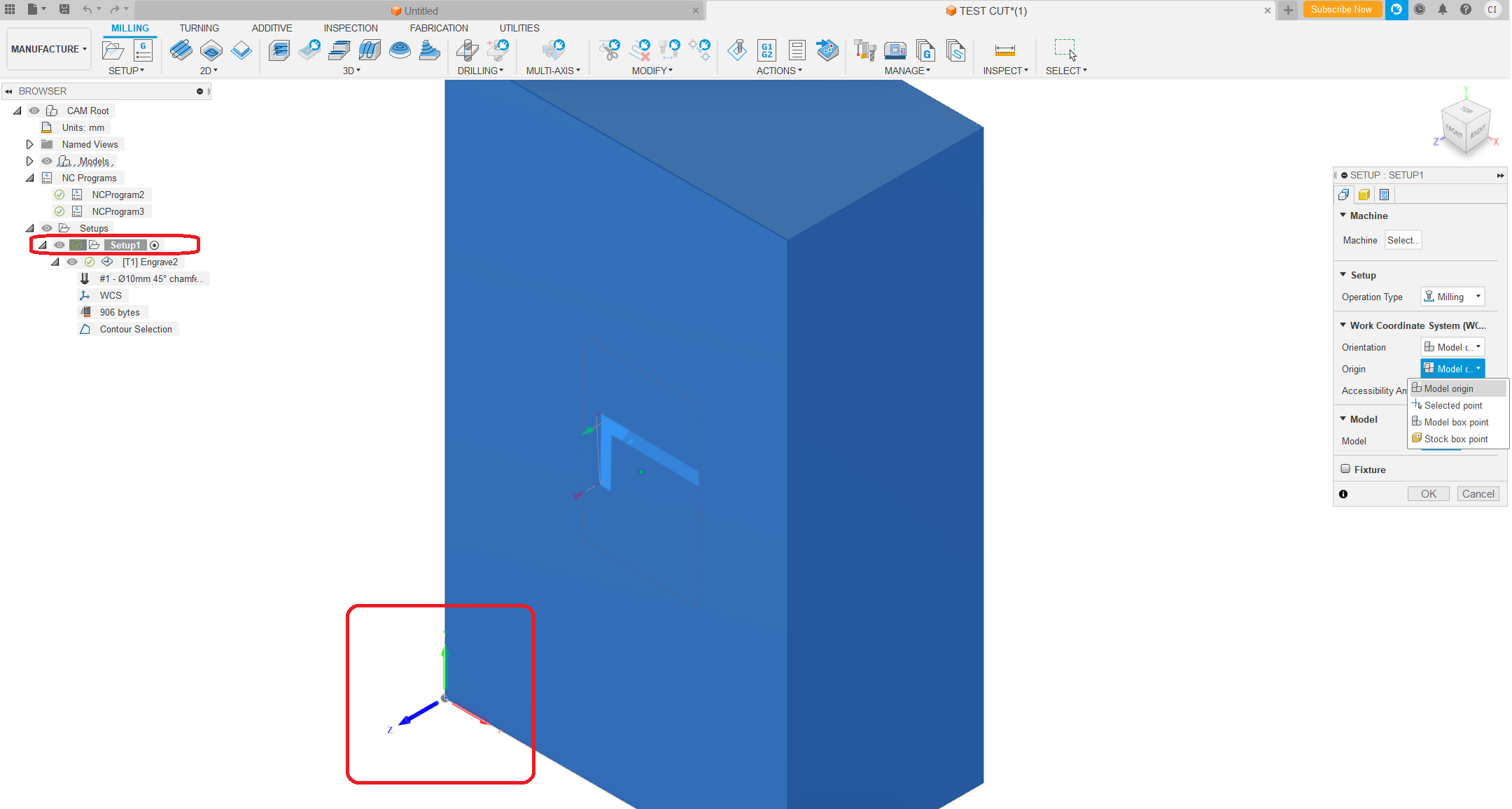Choose Stock box point from the Origin list
This screenshot has height=809, width=1512.
coord(1455,439)
